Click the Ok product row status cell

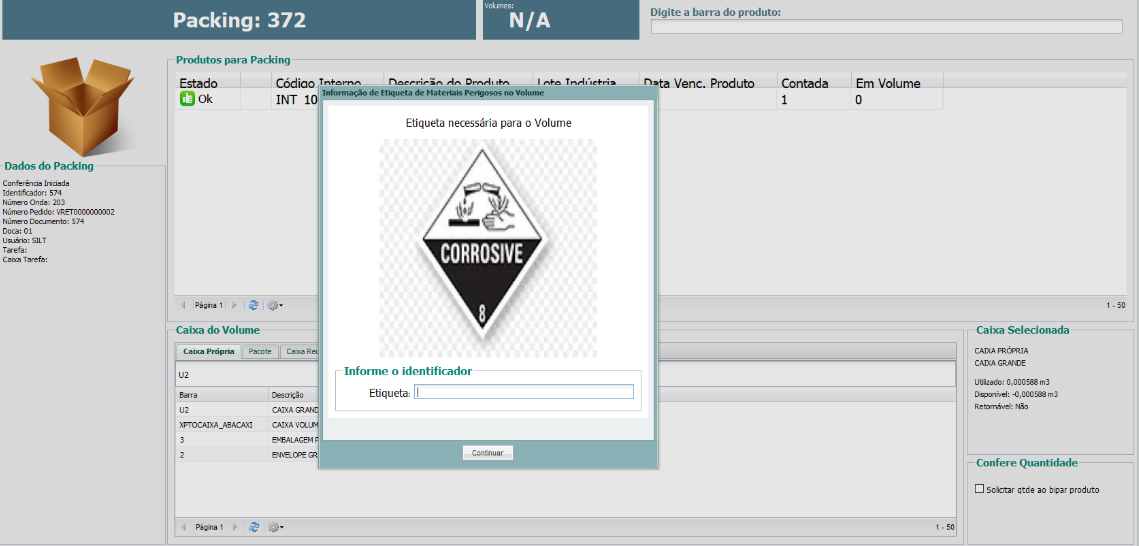tap(207, 99)
